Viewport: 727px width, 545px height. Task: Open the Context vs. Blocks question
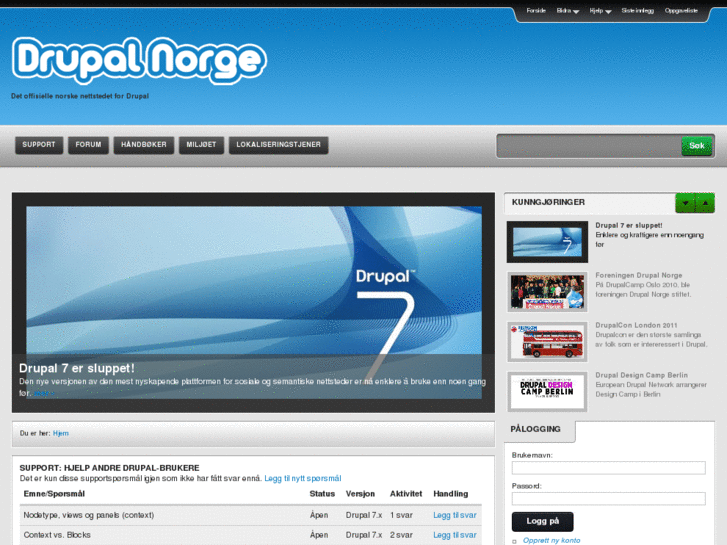click(x=57, y=535)
